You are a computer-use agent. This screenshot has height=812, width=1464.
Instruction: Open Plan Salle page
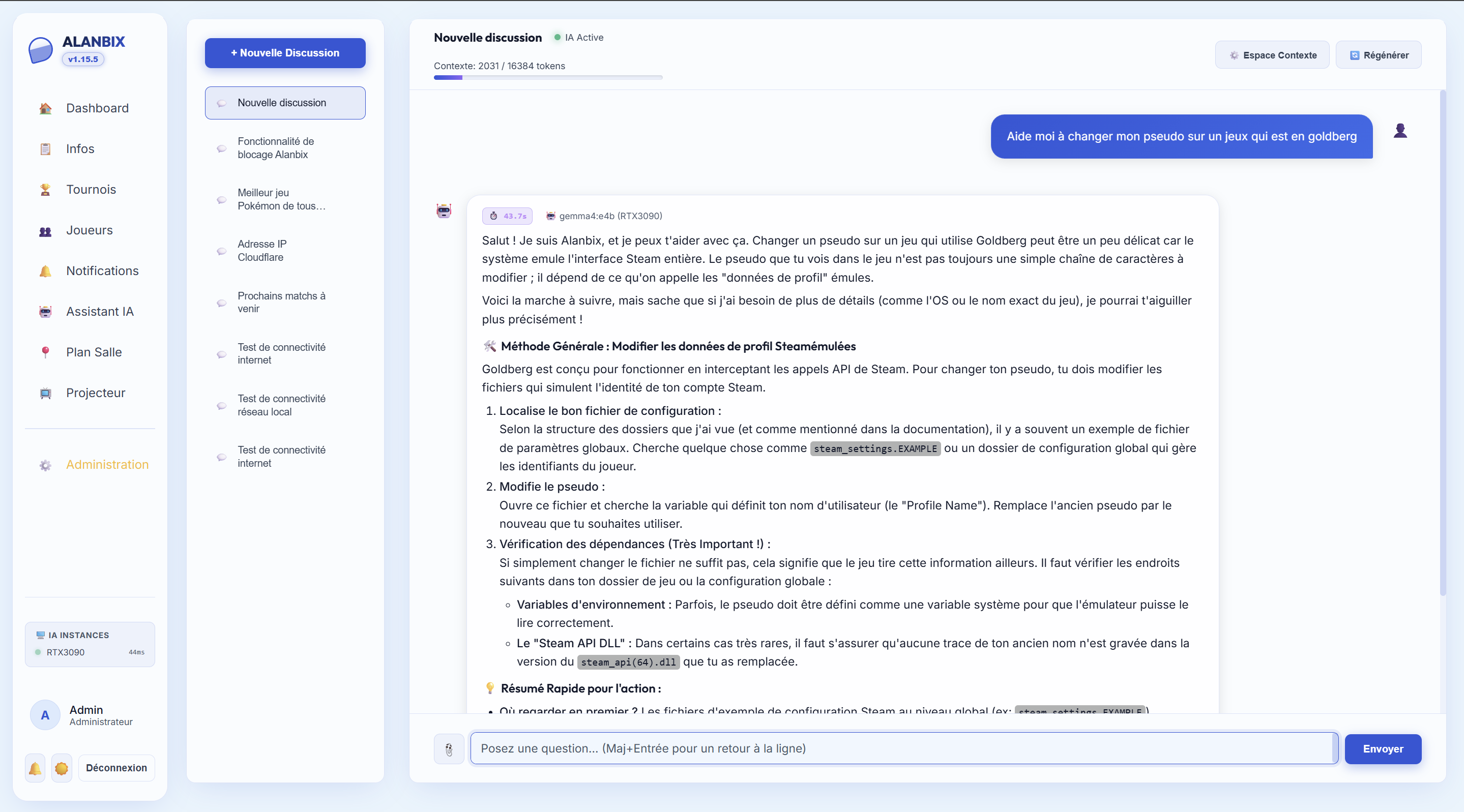pos(90,353)
